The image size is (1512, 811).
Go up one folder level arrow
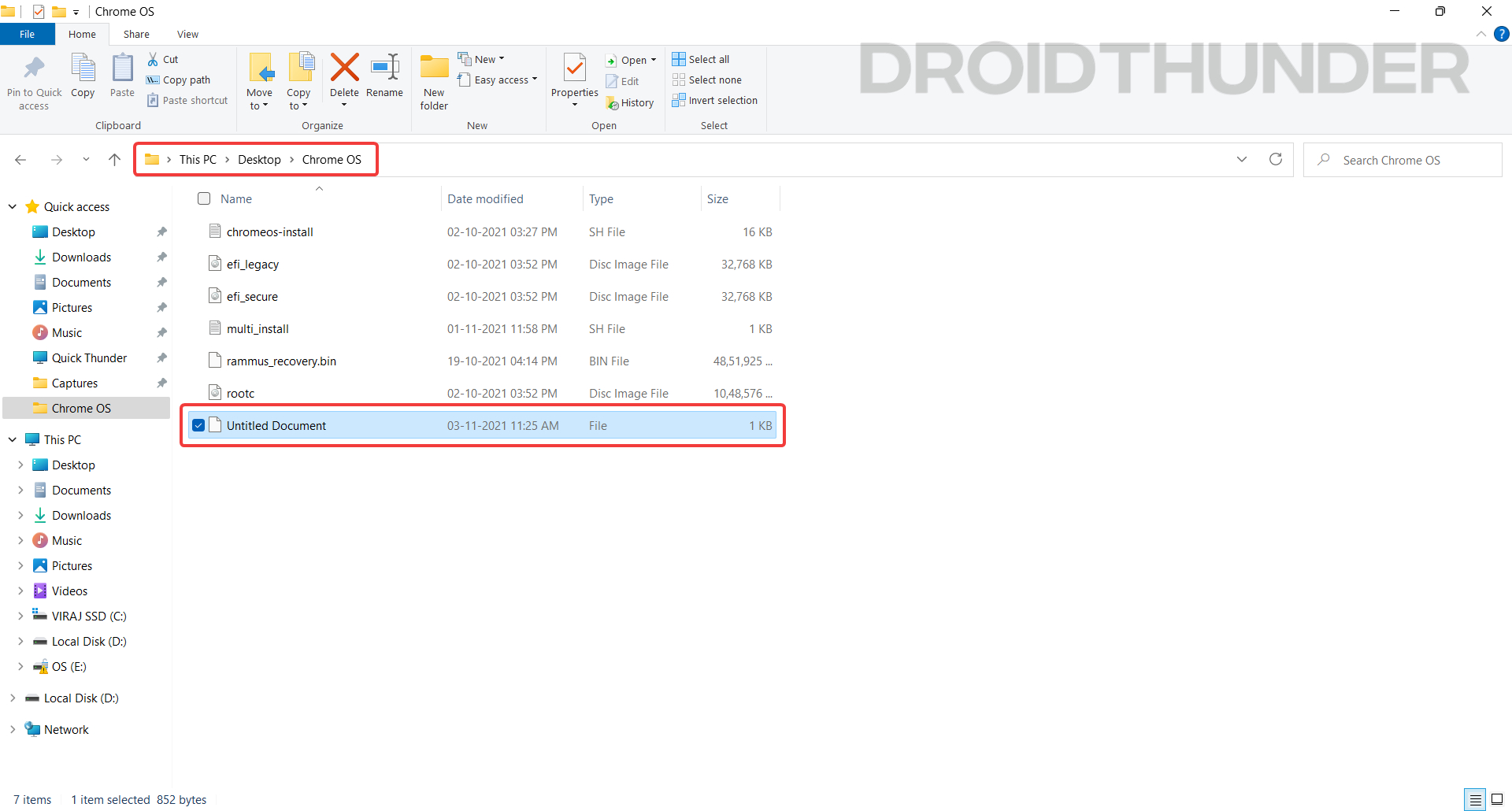coord(115,160)
